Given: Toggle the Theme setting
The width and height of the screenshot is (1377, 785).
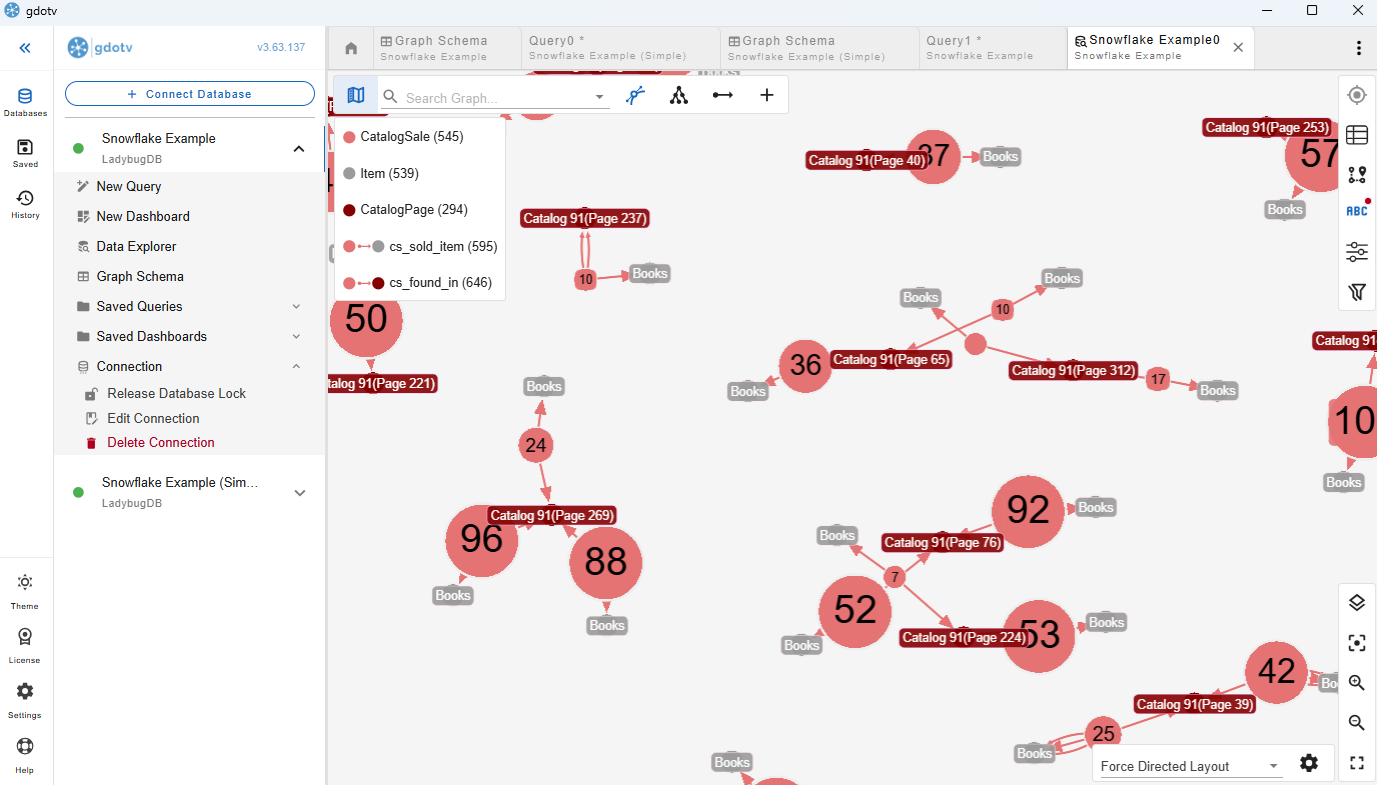Looking at the screenshot, I should click(25, 591).
